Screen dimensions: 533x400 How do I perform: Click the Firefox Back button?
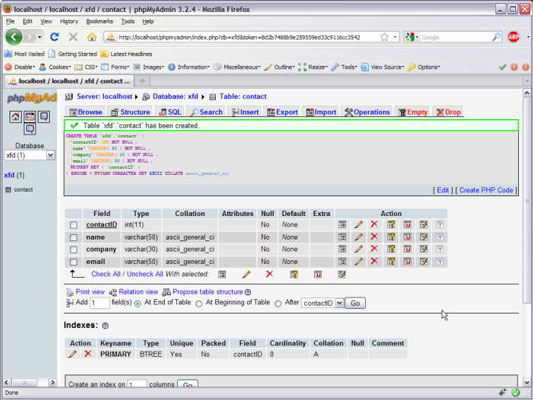pyautogui.click(x=14, y=37)
